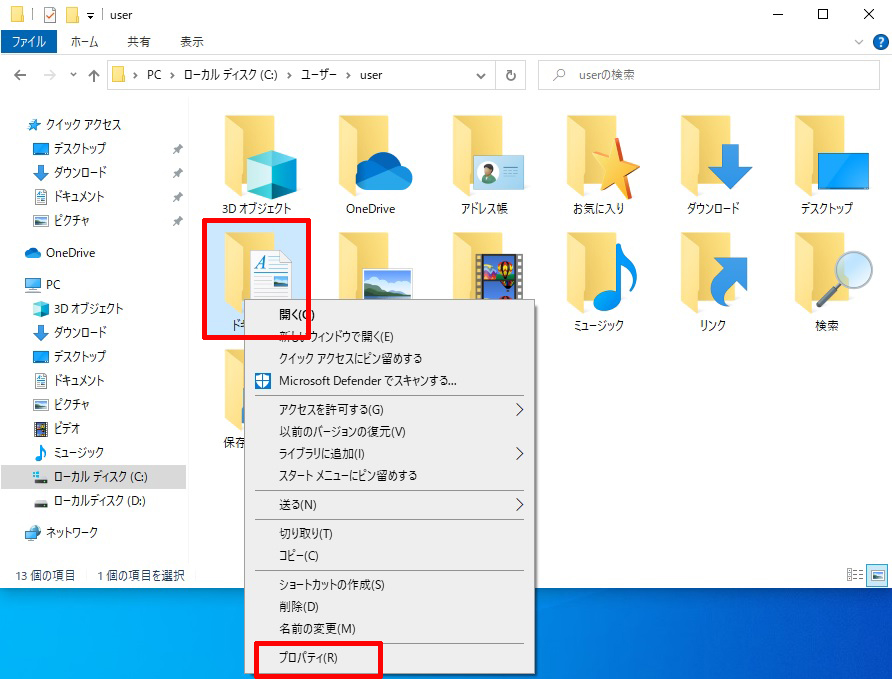Navigate back using the back arrow
Viewport: 892px width, 679px height.
coord(20,75)
